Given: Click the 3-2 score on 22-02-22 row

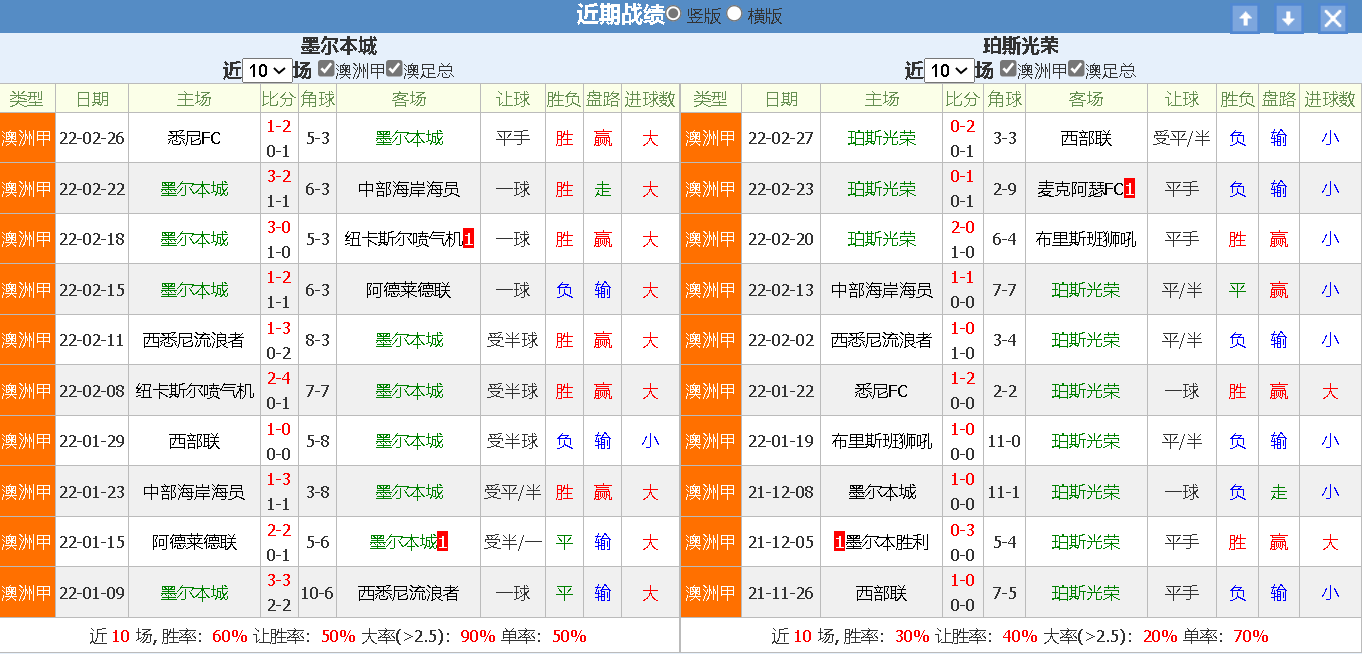Looking at the screenshot, I should point(278,177).
